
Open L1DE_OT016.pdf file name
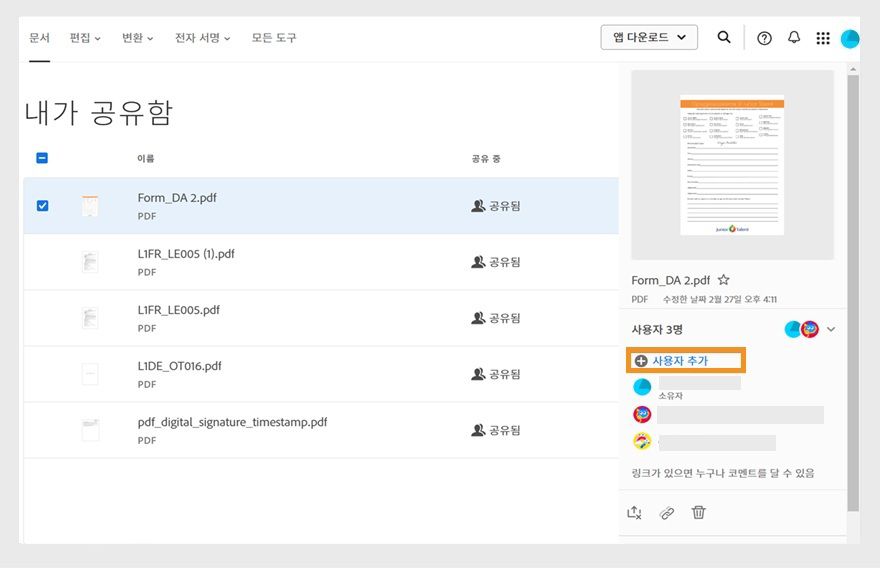coord(180,366)
